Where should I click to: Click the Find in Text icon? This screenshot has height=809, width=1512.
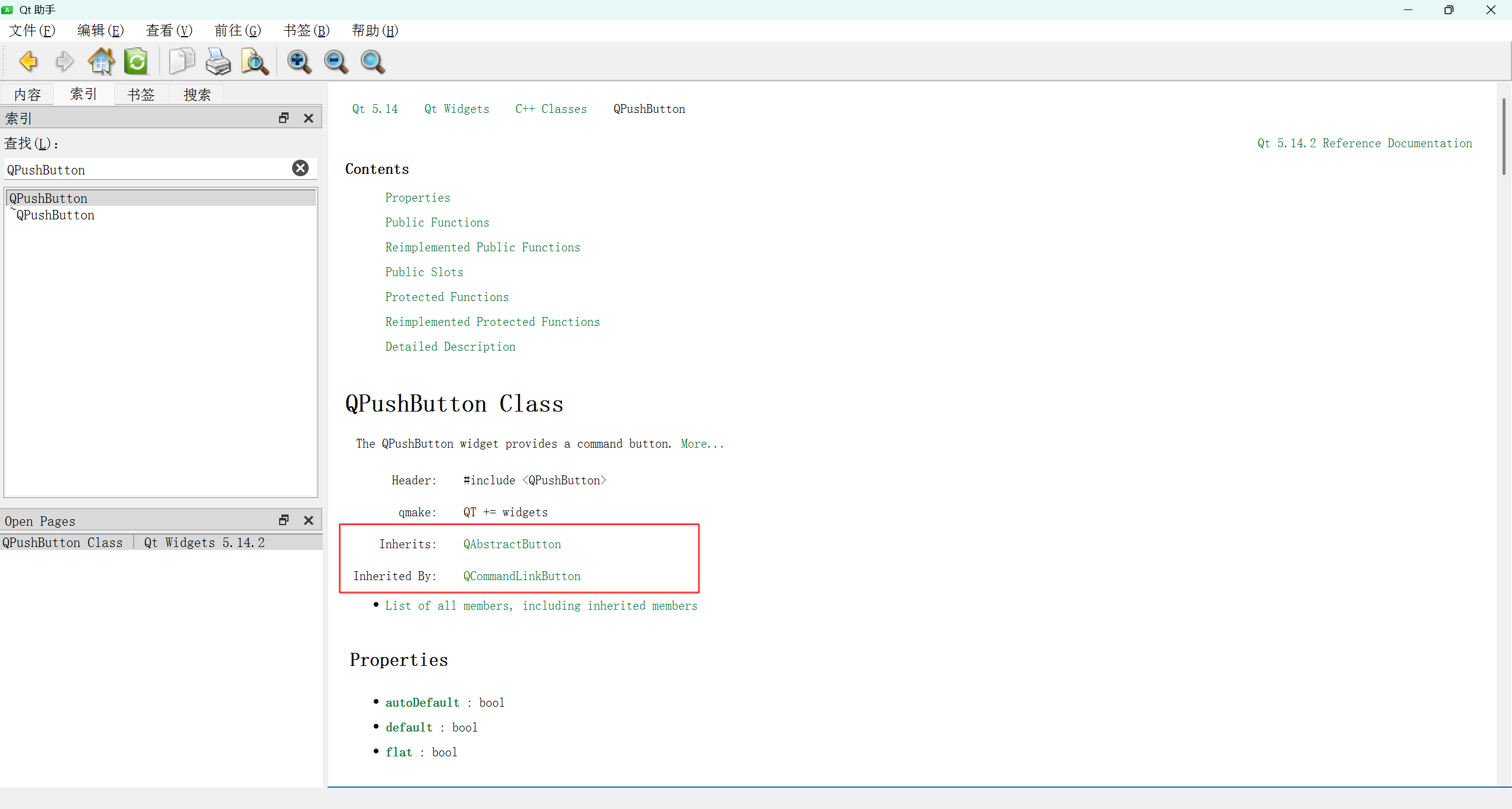255,62
